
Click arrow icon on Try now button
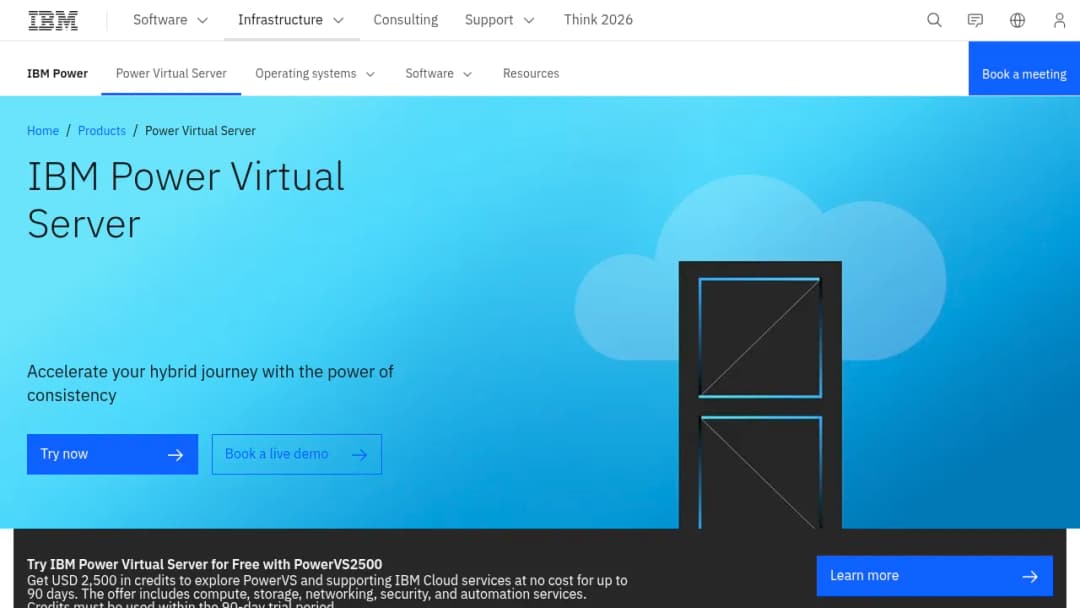(x=176, y=454)
